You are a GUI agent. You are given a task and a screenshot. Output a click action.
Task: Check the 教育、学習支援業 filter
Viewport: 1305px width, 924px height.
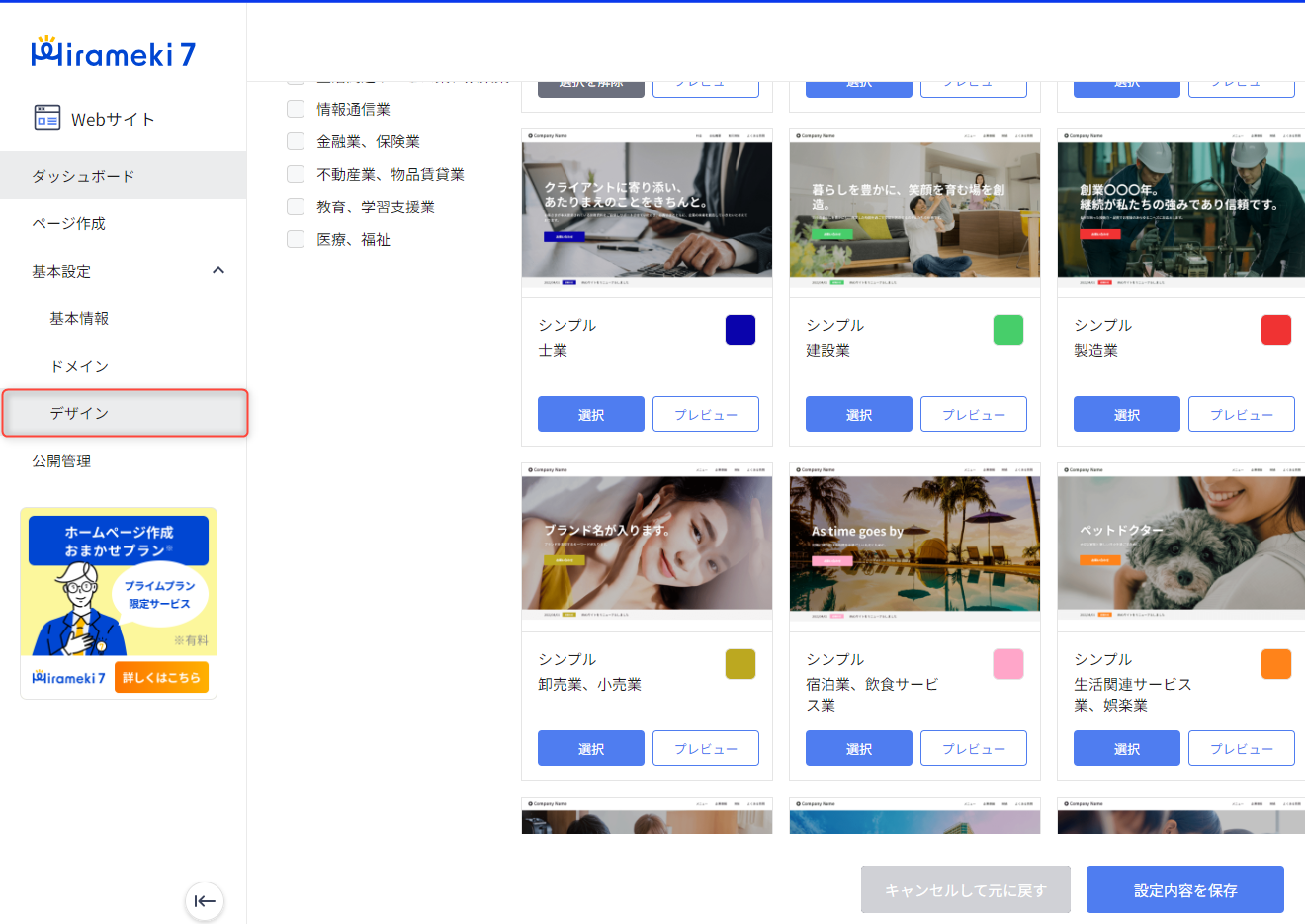(x=296, y=207)
